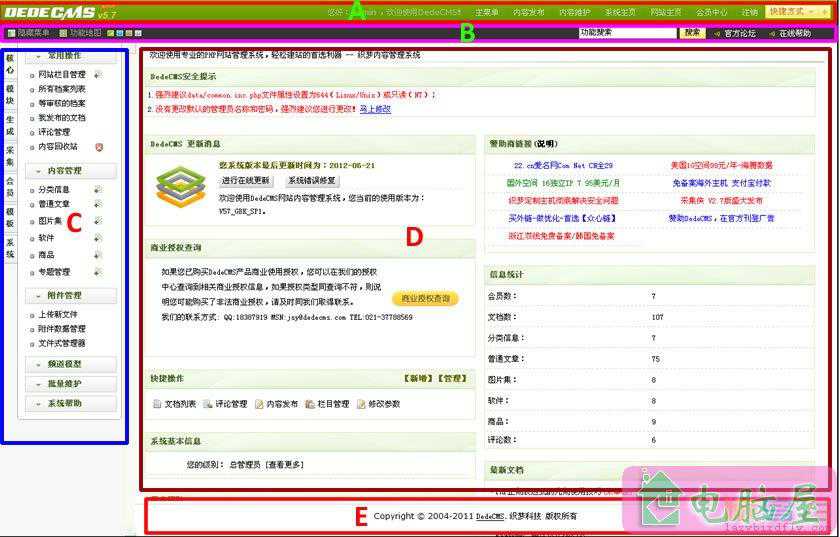Open 等审核的档案 in sidebar

point(62,103)
